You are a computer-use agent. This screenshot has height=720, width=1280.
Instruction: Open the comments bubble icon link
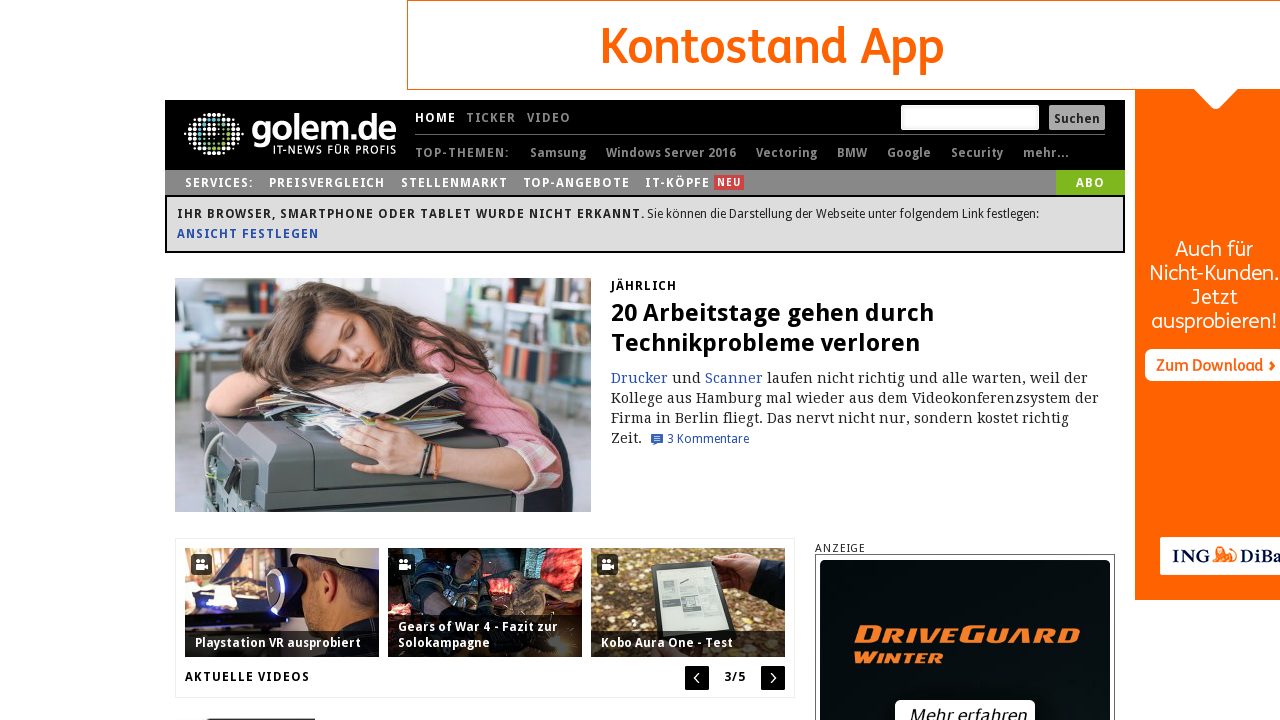pos(657,439)
